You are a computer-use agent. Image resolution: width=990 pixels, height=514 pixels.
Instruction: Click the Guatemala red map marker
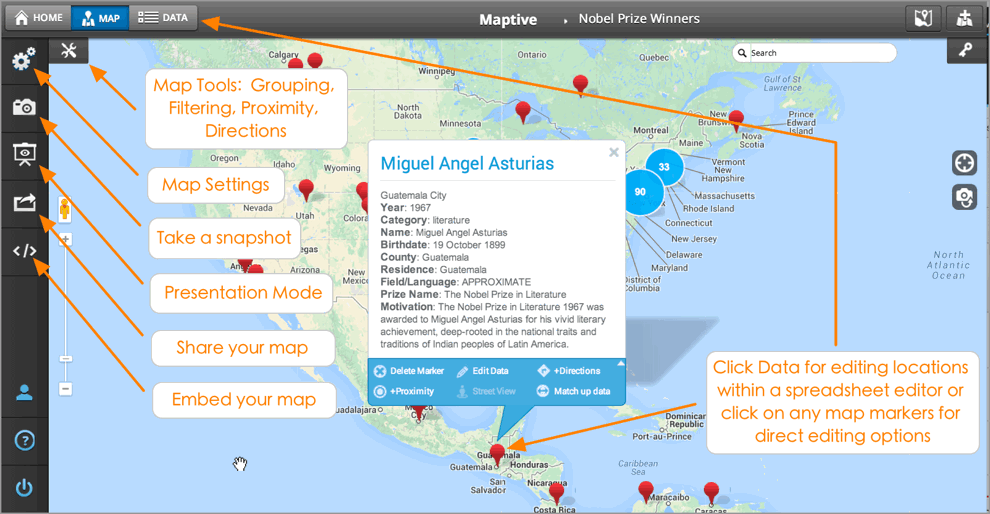tap(498, 453)
